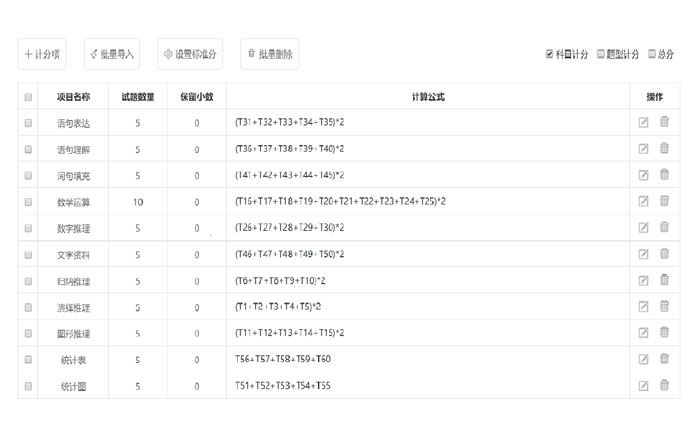Check the 总分 checkbox
Image resolution: width=700 pixels, height=445 pixels.
click(x=652, y=54)
